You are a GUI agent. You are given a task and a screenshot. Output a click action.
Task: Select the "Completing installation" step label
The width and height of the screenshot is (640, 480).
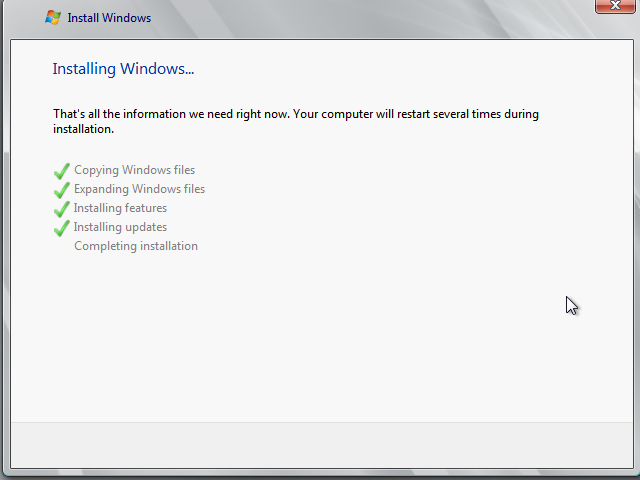(x=136, y=246)
